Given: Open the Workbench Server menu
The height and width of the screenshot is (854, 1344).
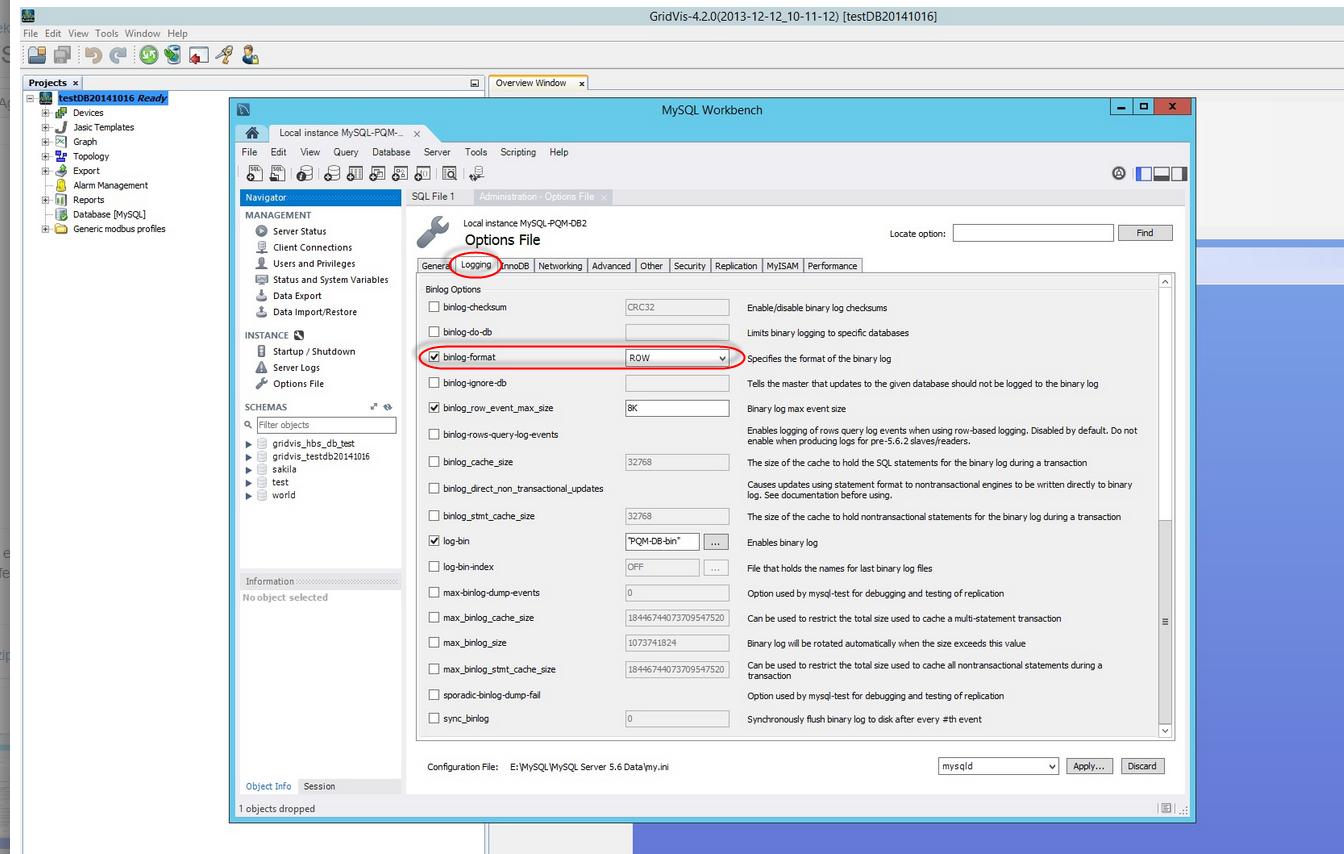Looking at the screenshot, I should [x=437, y=152].
